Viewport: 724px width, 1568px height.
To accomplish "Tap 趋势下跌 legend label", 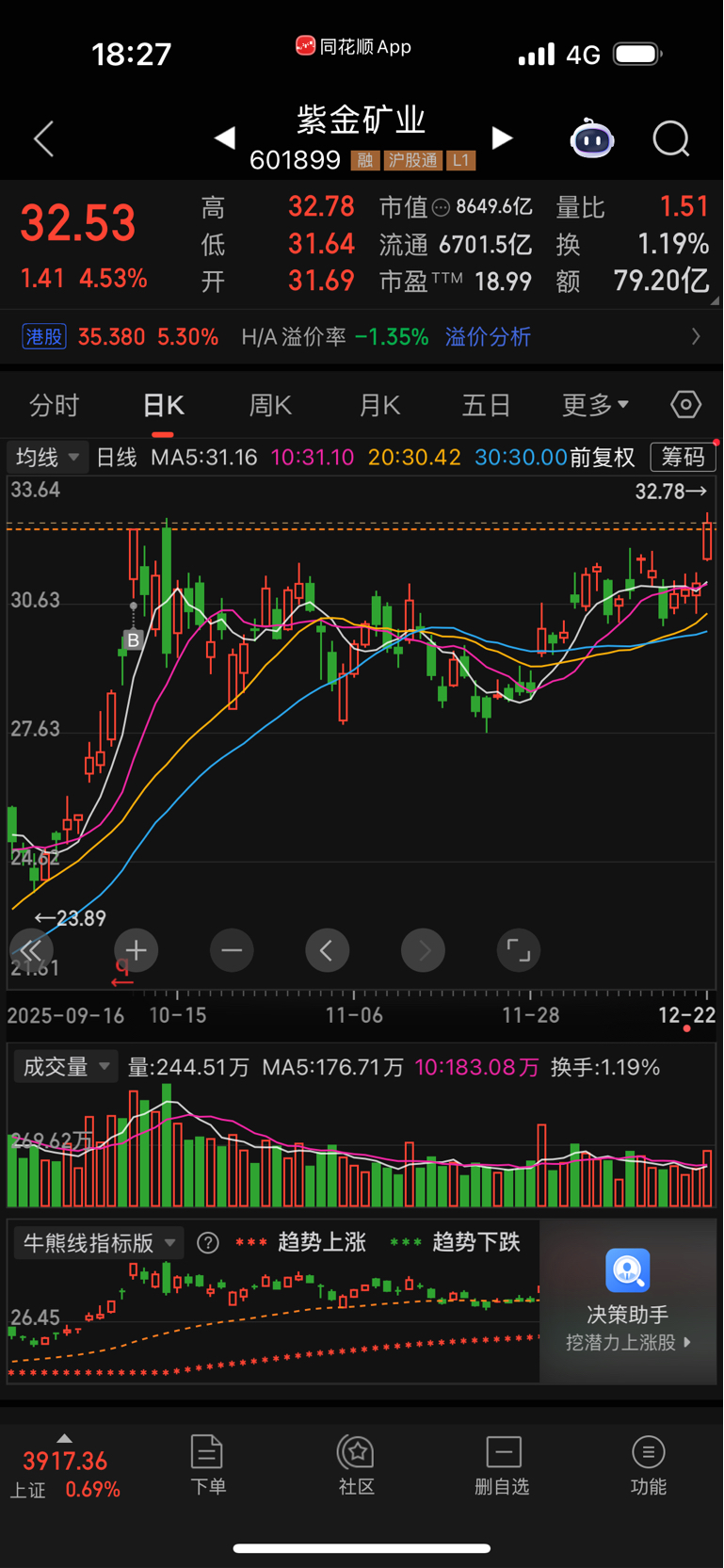I will [x=476, y=1243].
